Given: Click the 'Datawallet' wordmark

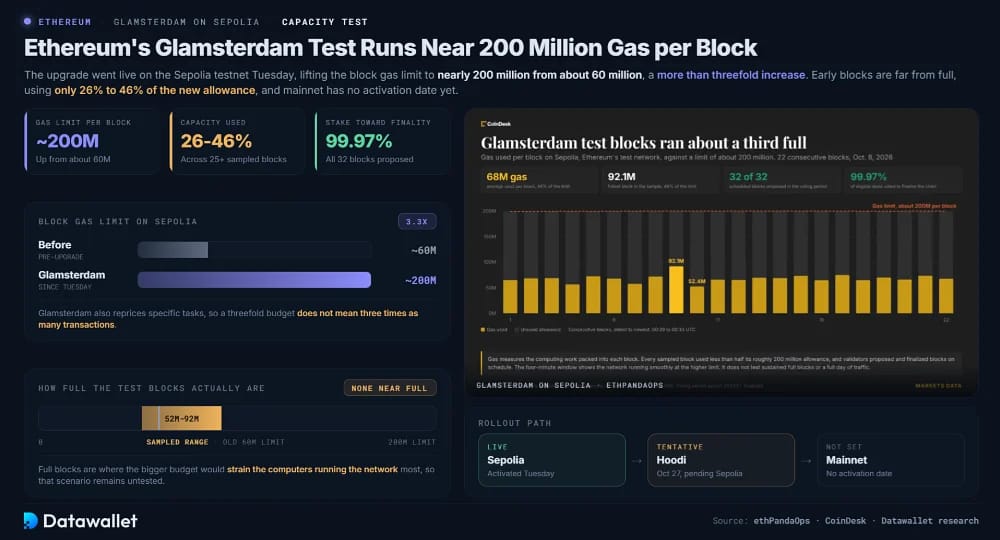Looking at the screenshot, I should (90, 521).
